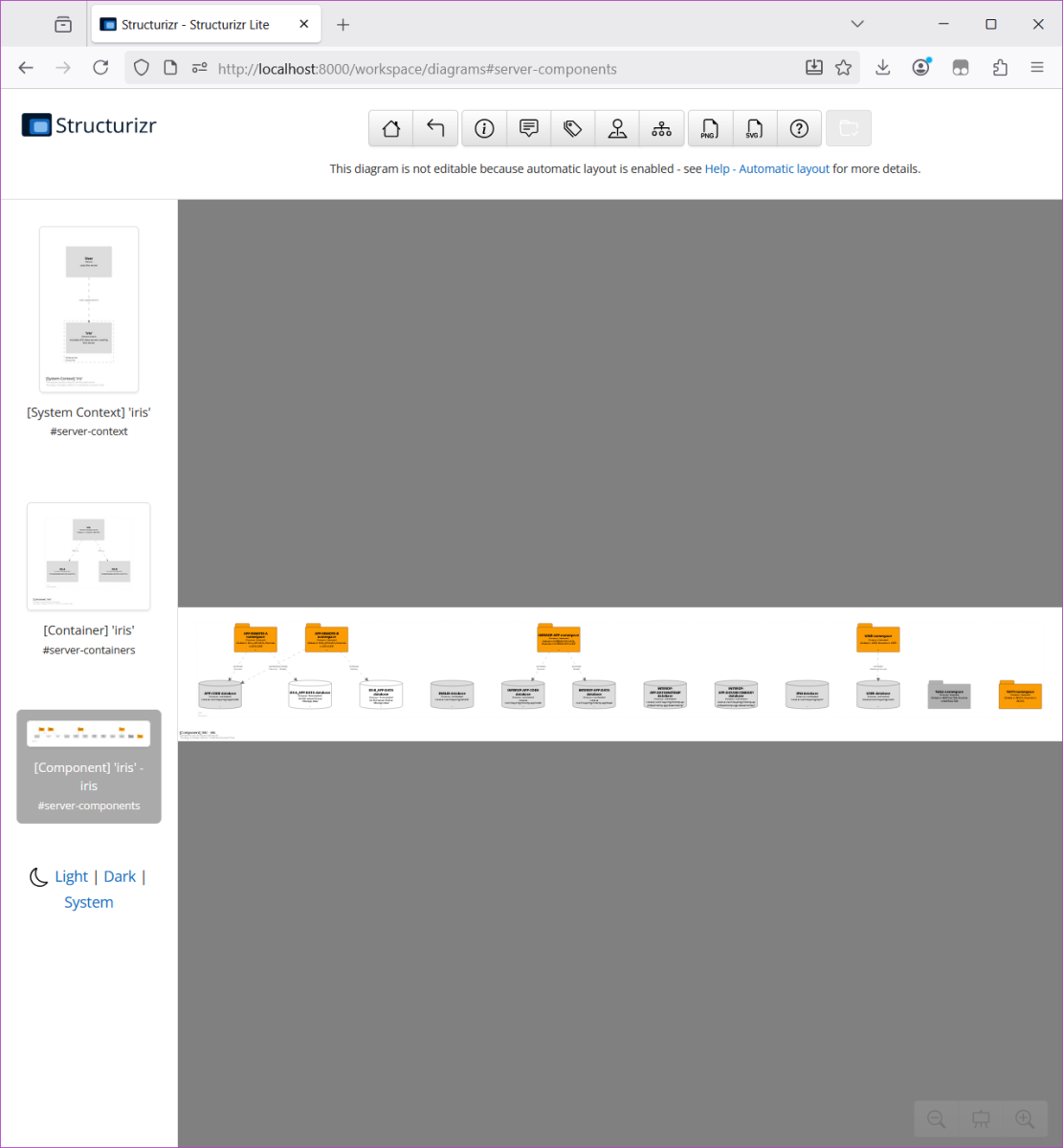Expand the browser tab list chevron
Viewport: 1063px width, 1148px height.
(x=857, y=24)
